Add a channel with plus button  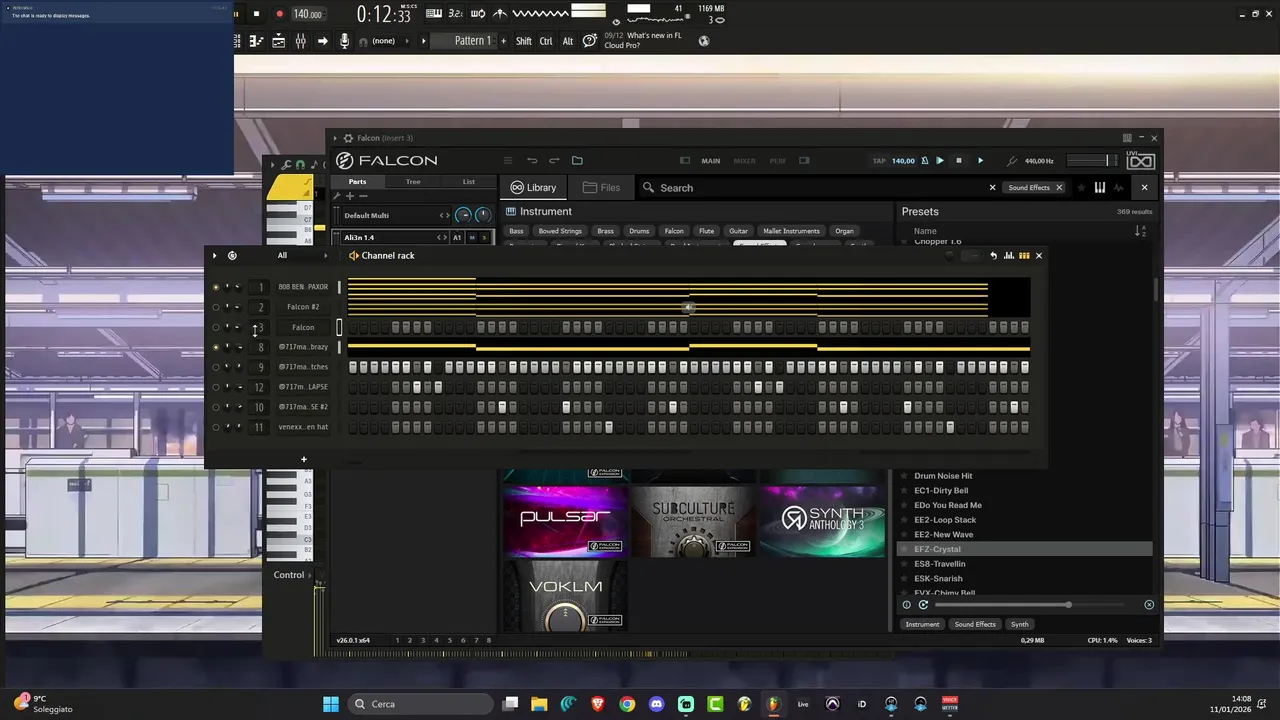(x=304, y=460)
